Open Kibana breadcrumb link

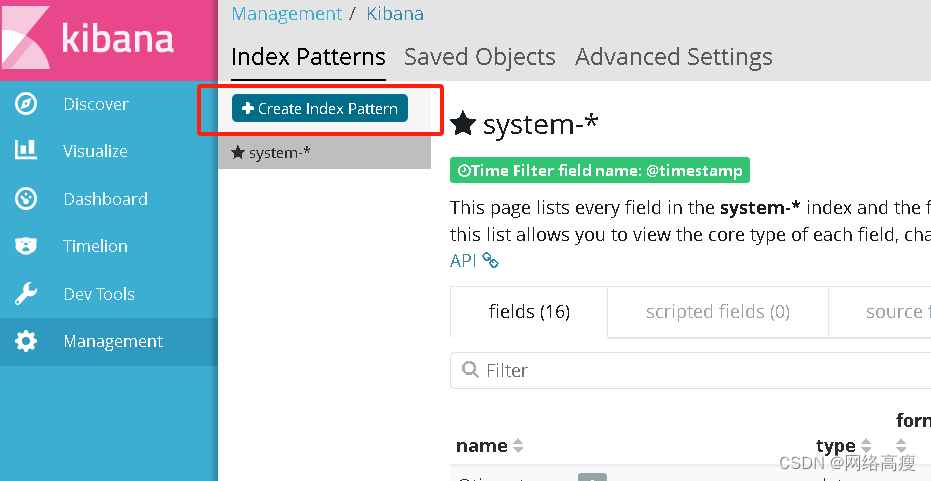point(395,14)
